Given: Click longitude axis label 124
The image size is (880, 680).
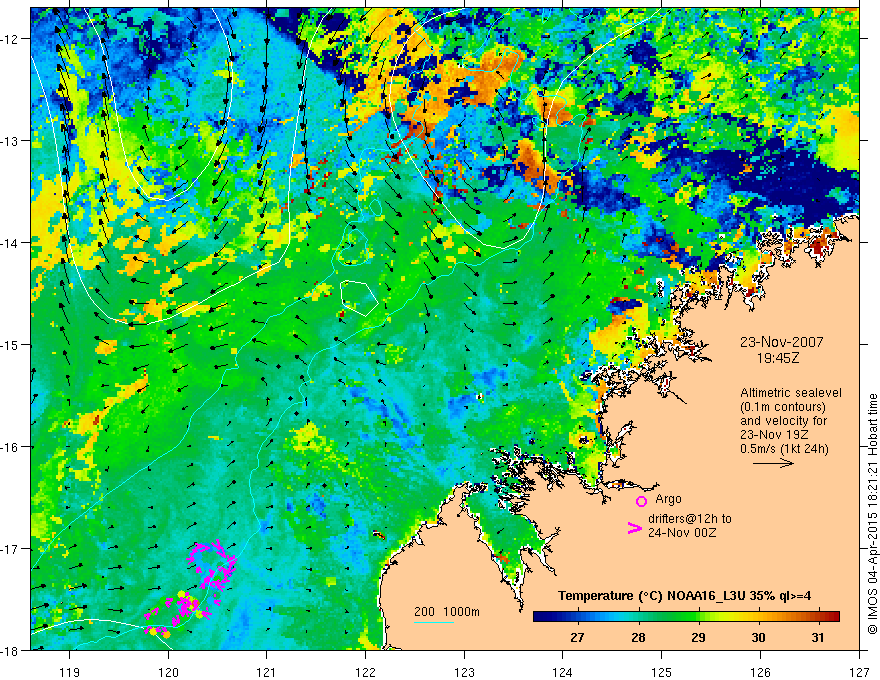Looking at the screenshot, I should 563,672.
